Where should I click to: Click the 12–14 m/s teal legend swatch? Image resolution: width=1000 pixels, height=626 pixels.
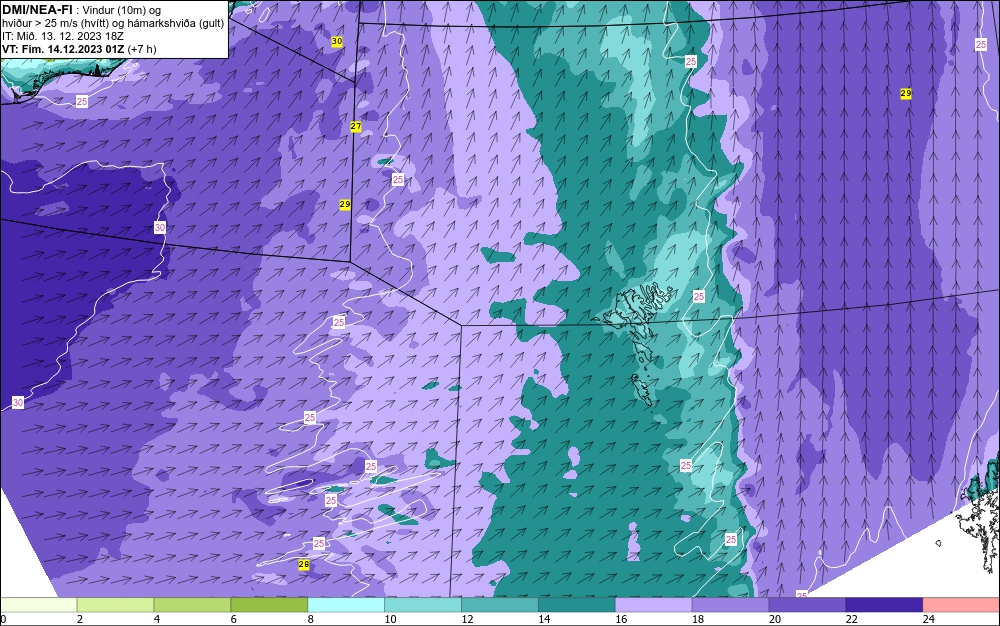[x=499, y=604]
